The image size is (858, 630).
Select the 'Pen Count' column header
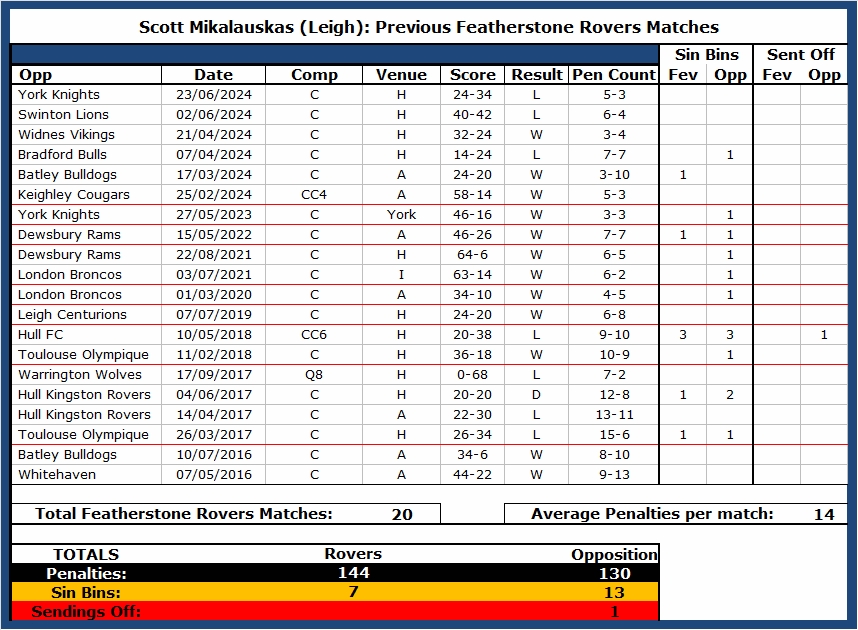click(614, 75)
